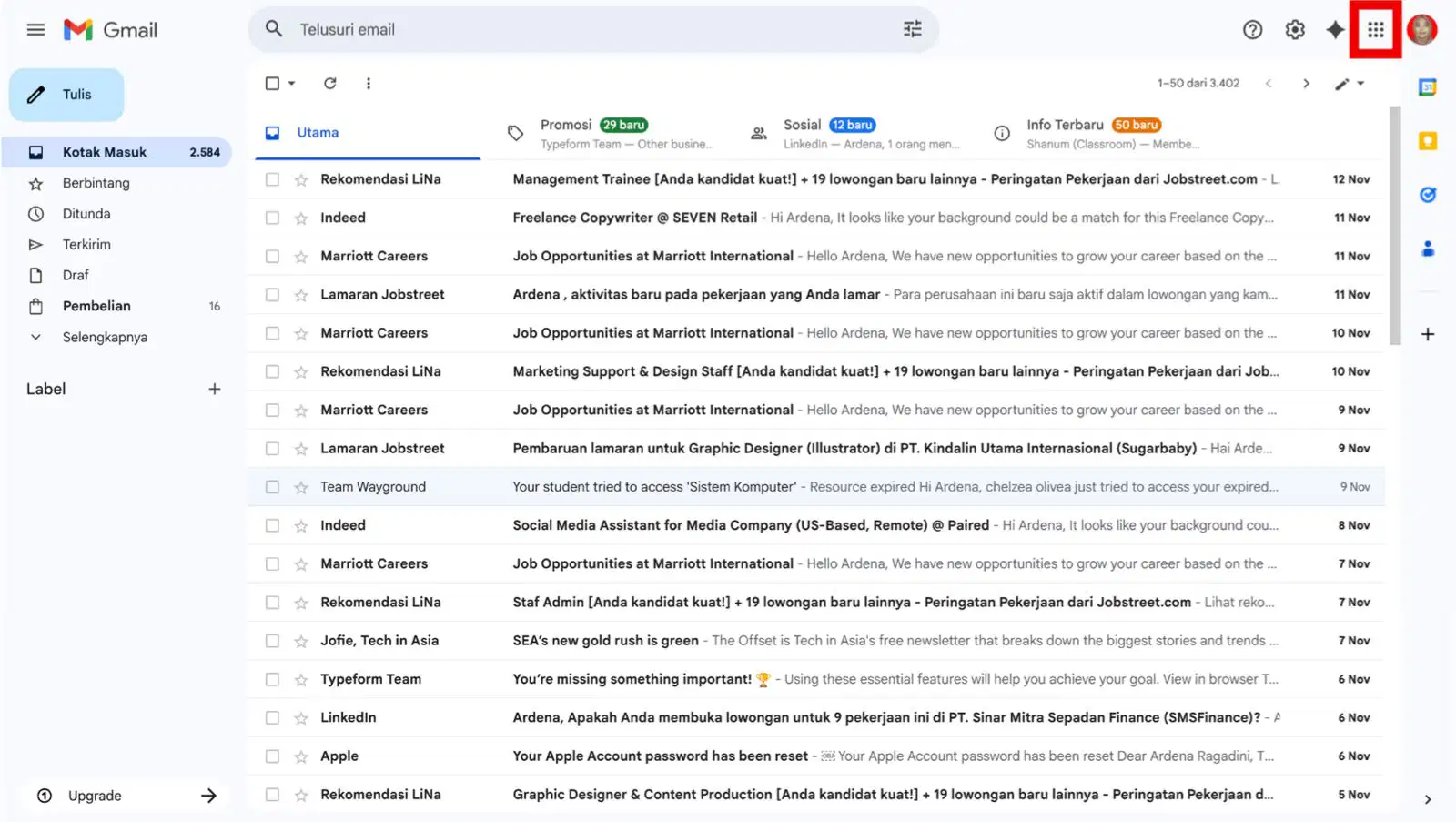Check the Ardena aktivitas baru email
This screenshot has width=1456, height=822.
click(272, 295)
